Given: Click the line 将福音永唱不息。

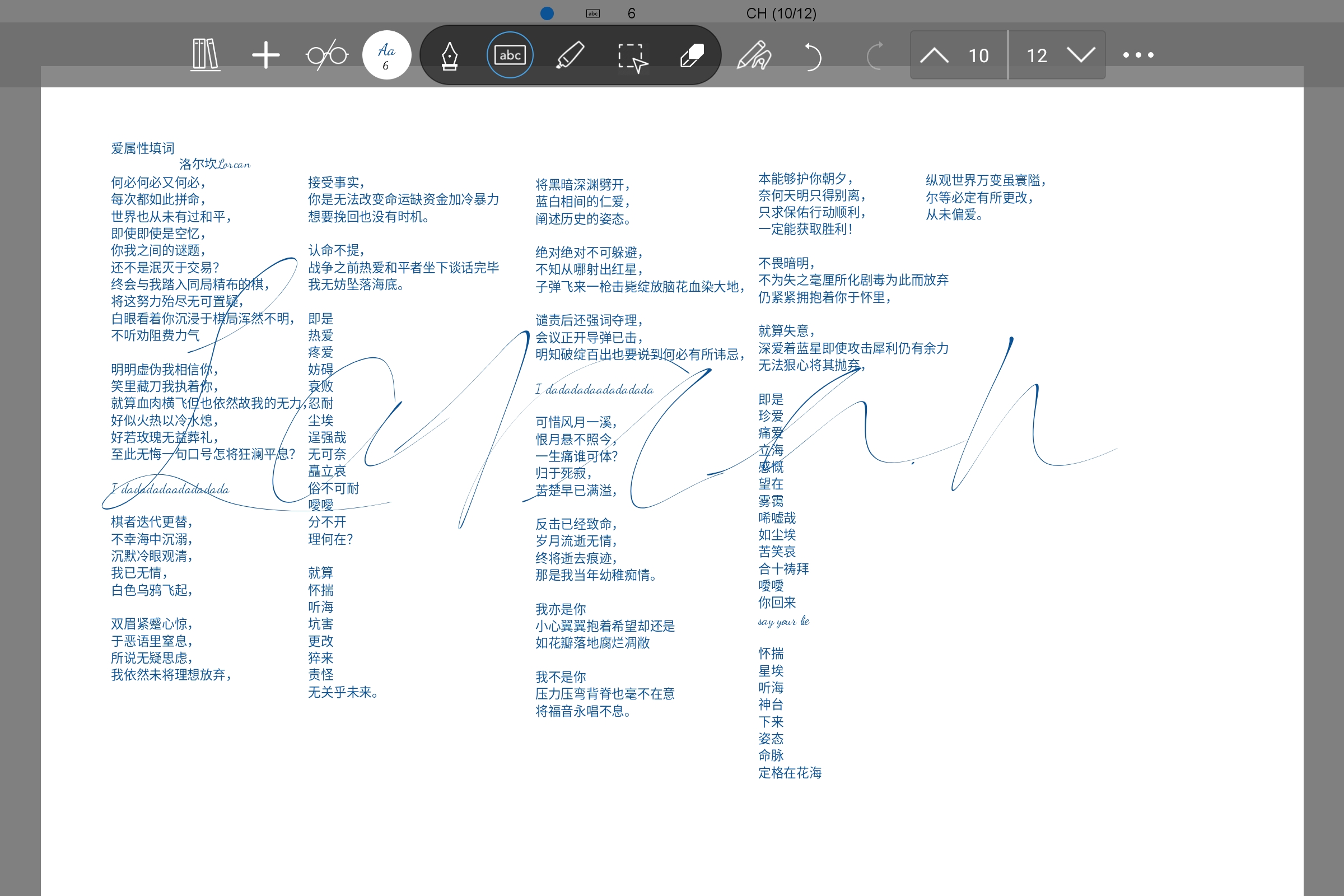Looking at the screenshot, I should [584, 711].
